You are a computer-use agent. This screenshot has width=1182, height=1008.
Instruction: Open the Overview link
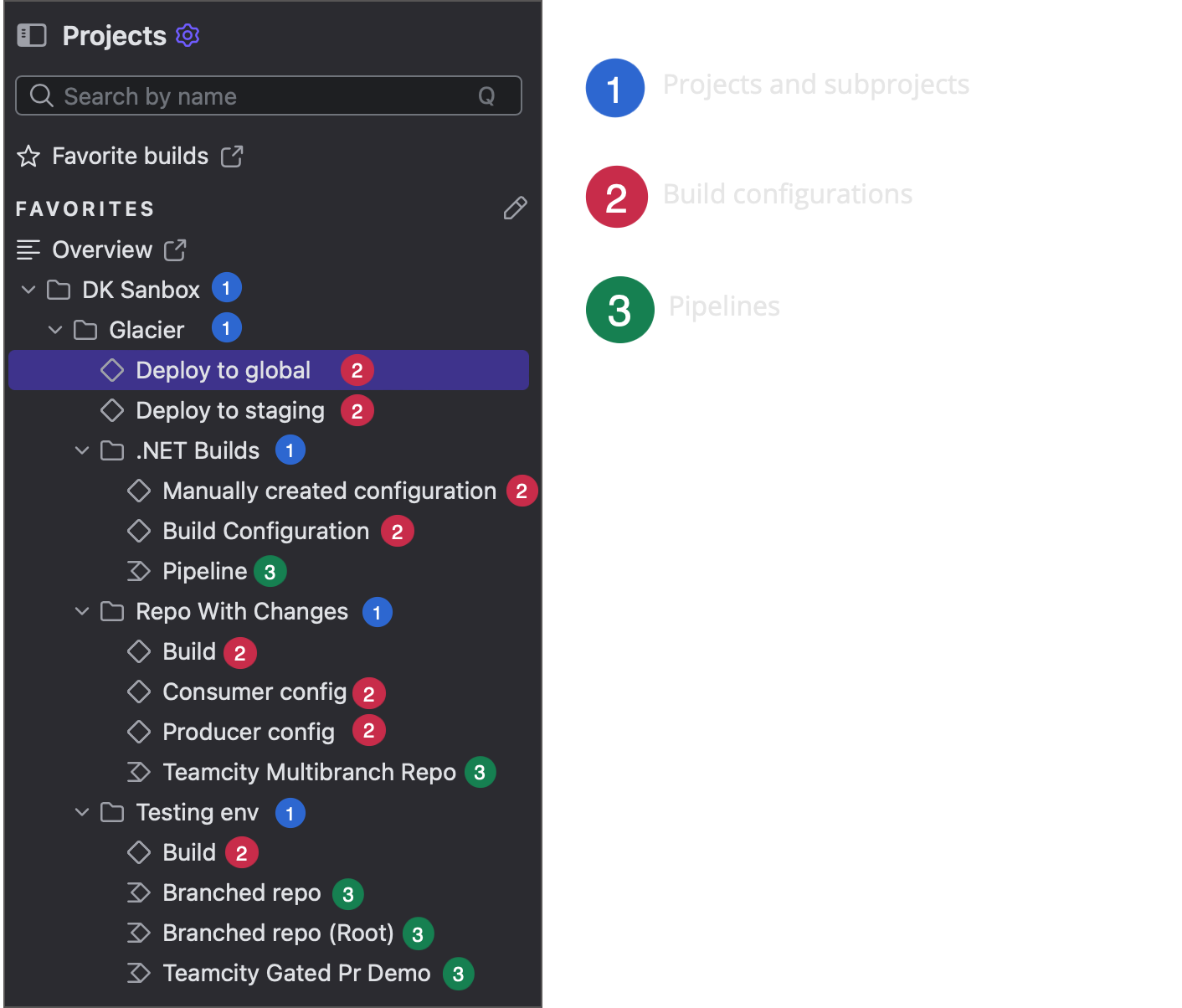[x=102, y=249]
